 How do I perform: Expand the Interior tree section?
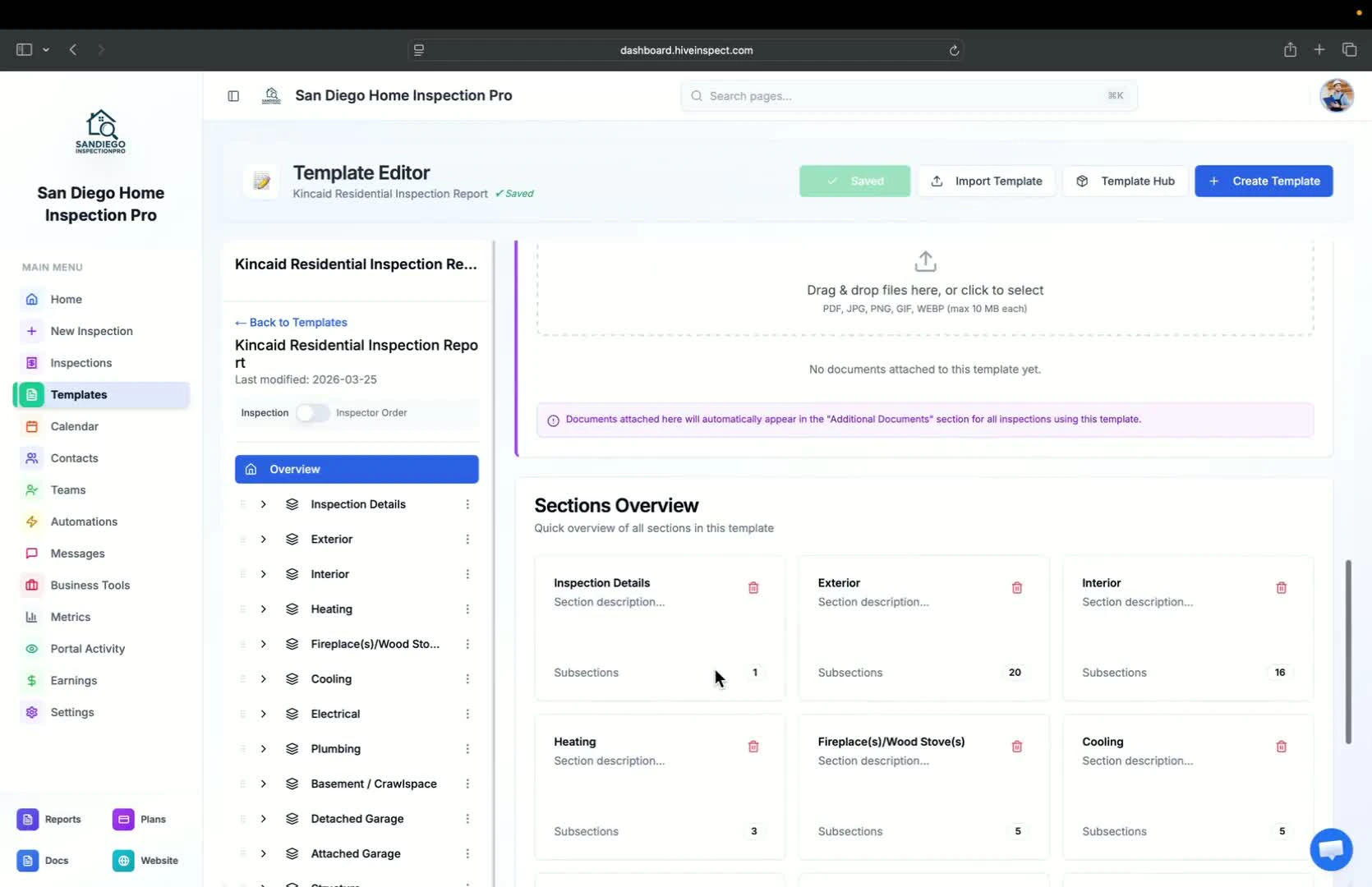coord(264,574)
